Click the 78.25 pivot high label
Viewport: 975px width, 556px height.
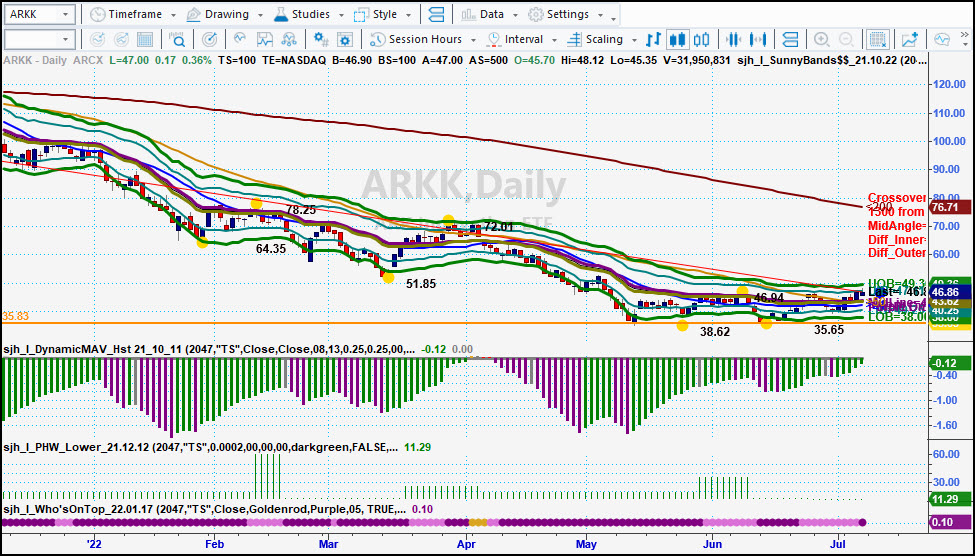(x=302, y=210)
